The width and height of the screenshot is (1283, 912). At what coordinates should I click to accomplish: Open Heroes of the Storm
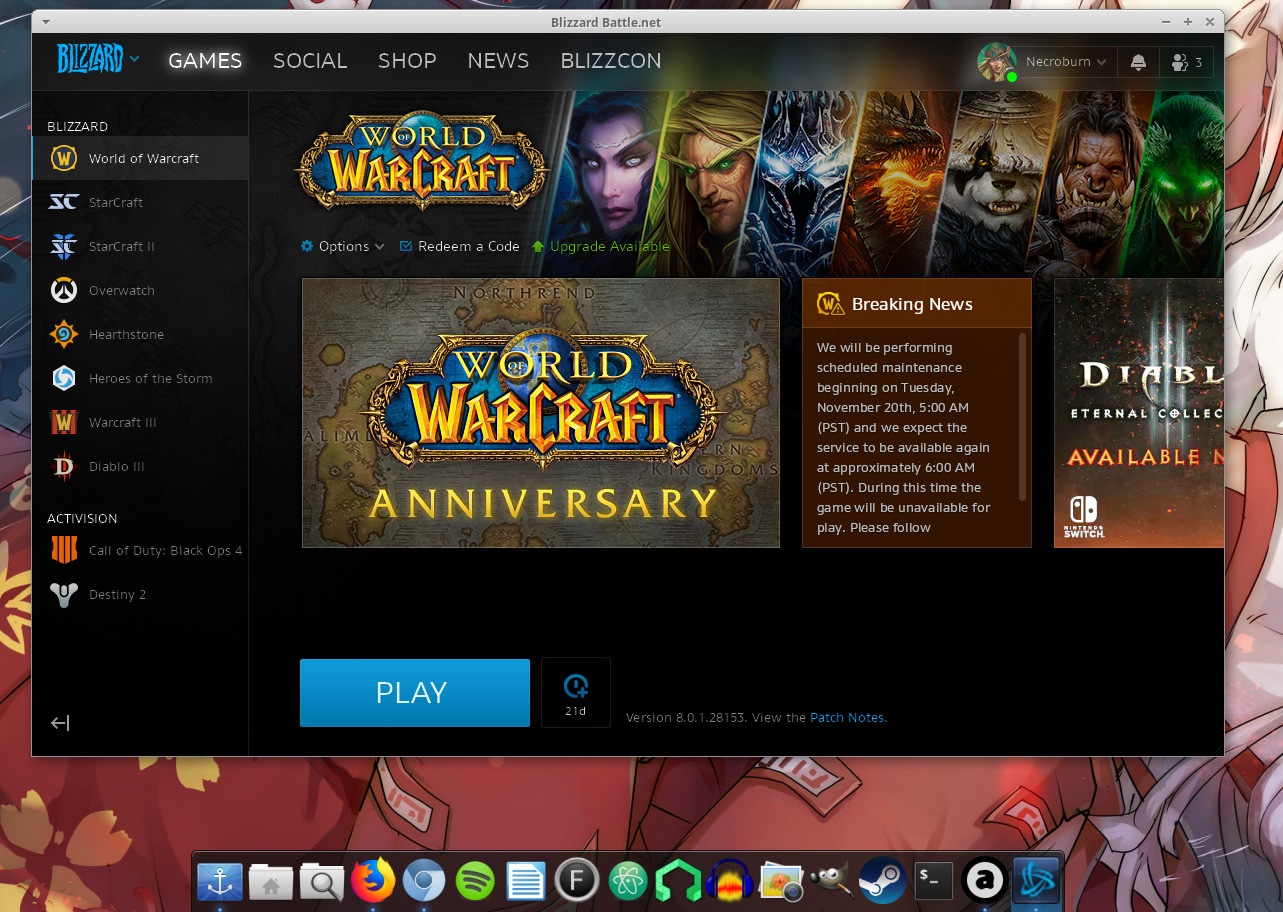pos(150,378)
